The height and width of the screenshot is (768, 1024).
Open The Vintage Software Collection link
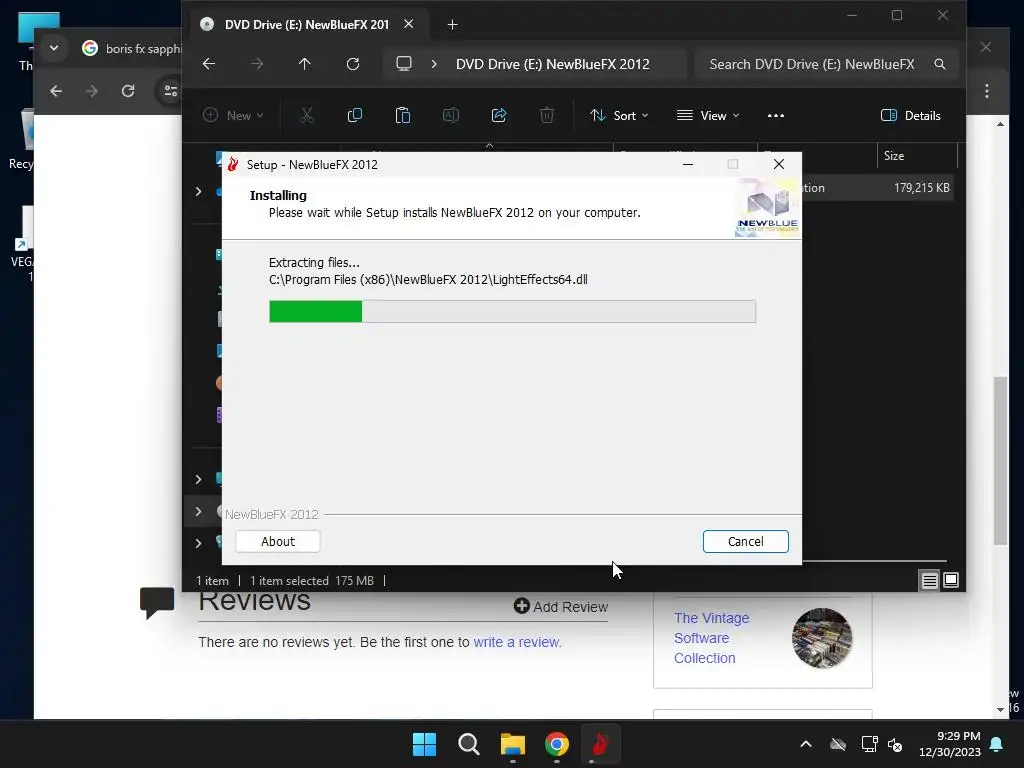click(711, 638)
